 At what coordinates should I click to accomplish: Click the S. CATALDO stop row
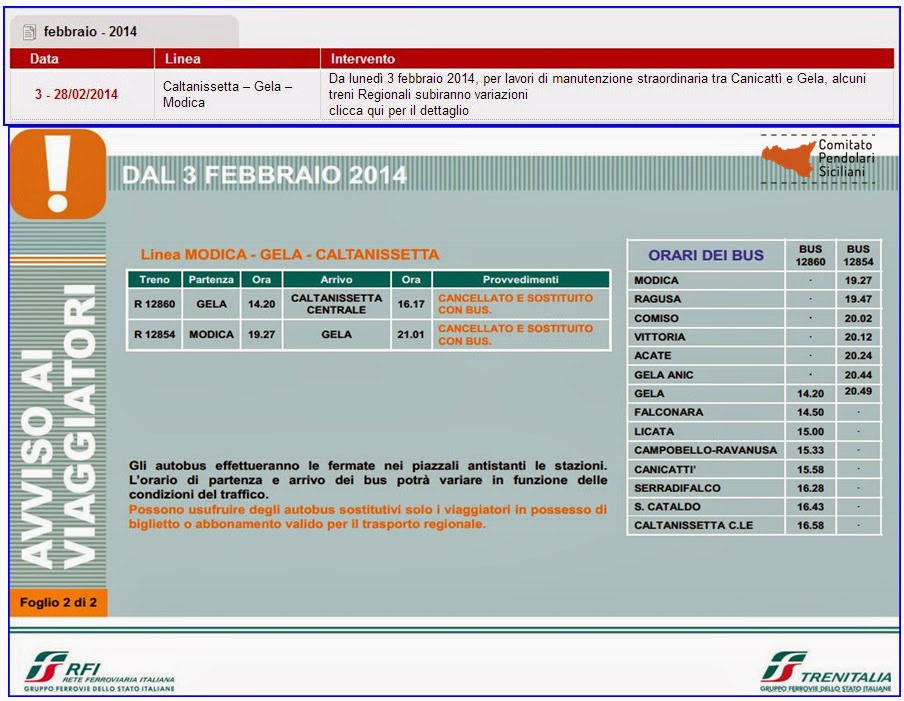754,507
